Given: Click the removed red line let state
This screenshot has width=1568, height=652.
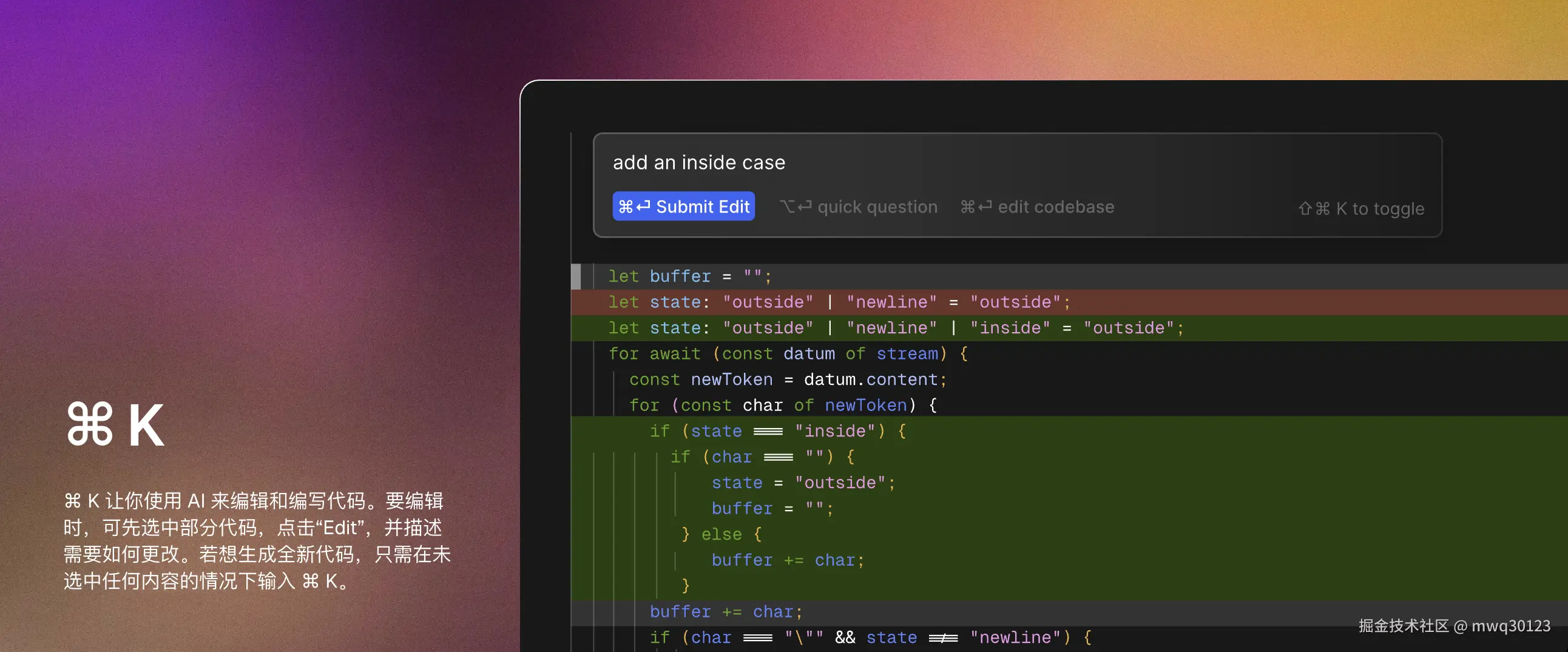Looking at the screenshot, I should tap(1069, 302).
